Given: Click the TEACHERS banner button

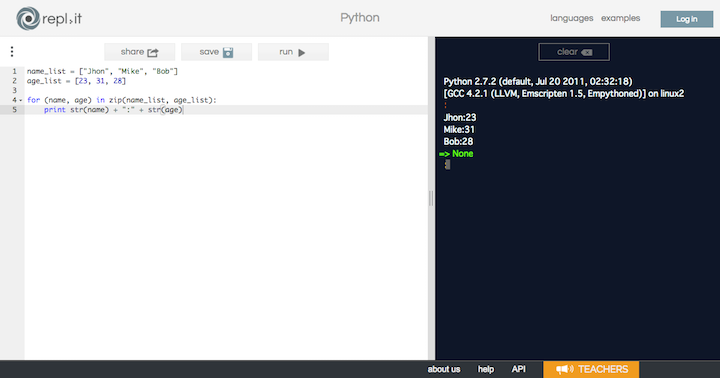Looking at the screenshot, I should pos(591,369).
